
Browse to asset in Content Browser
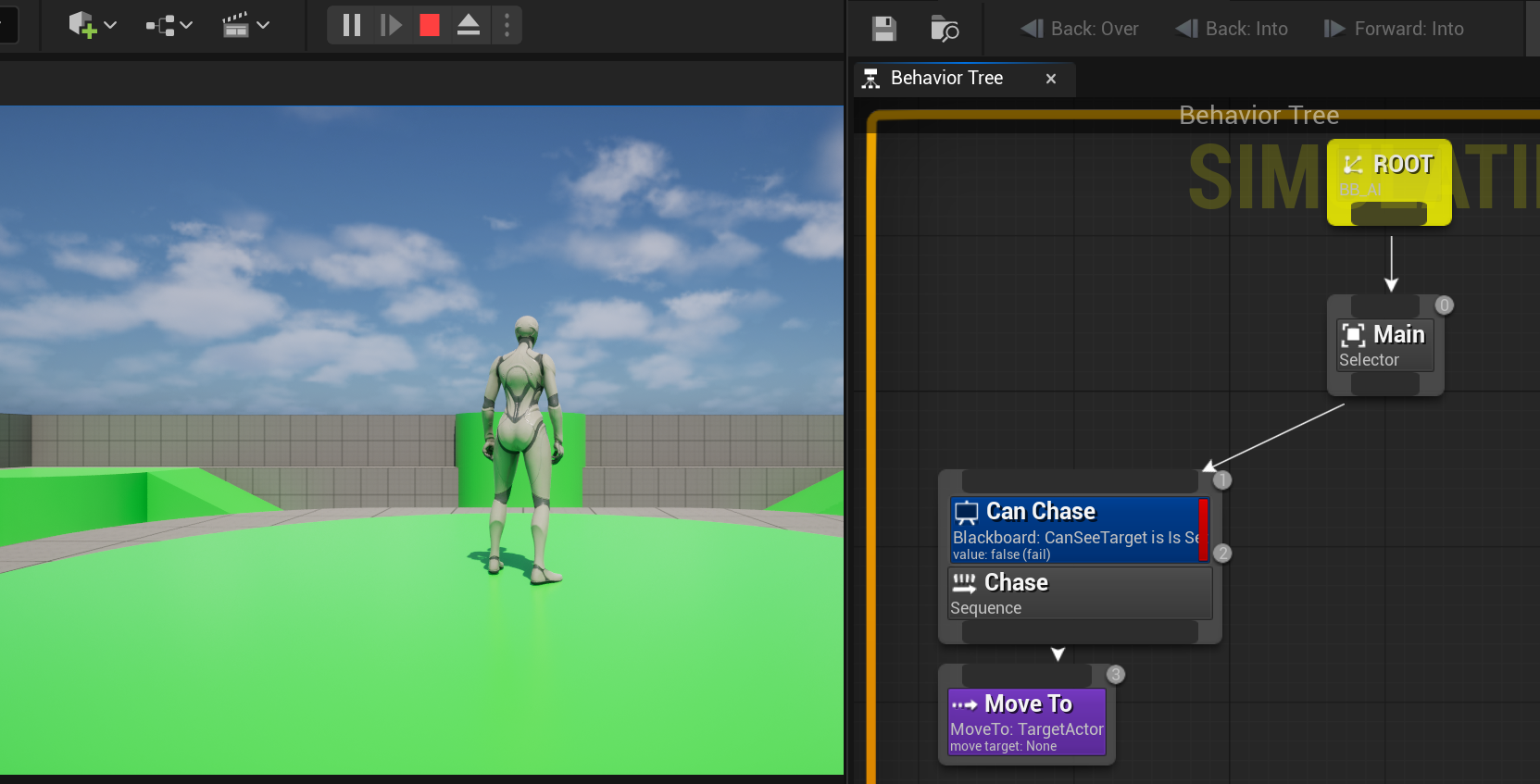[945, 29]
